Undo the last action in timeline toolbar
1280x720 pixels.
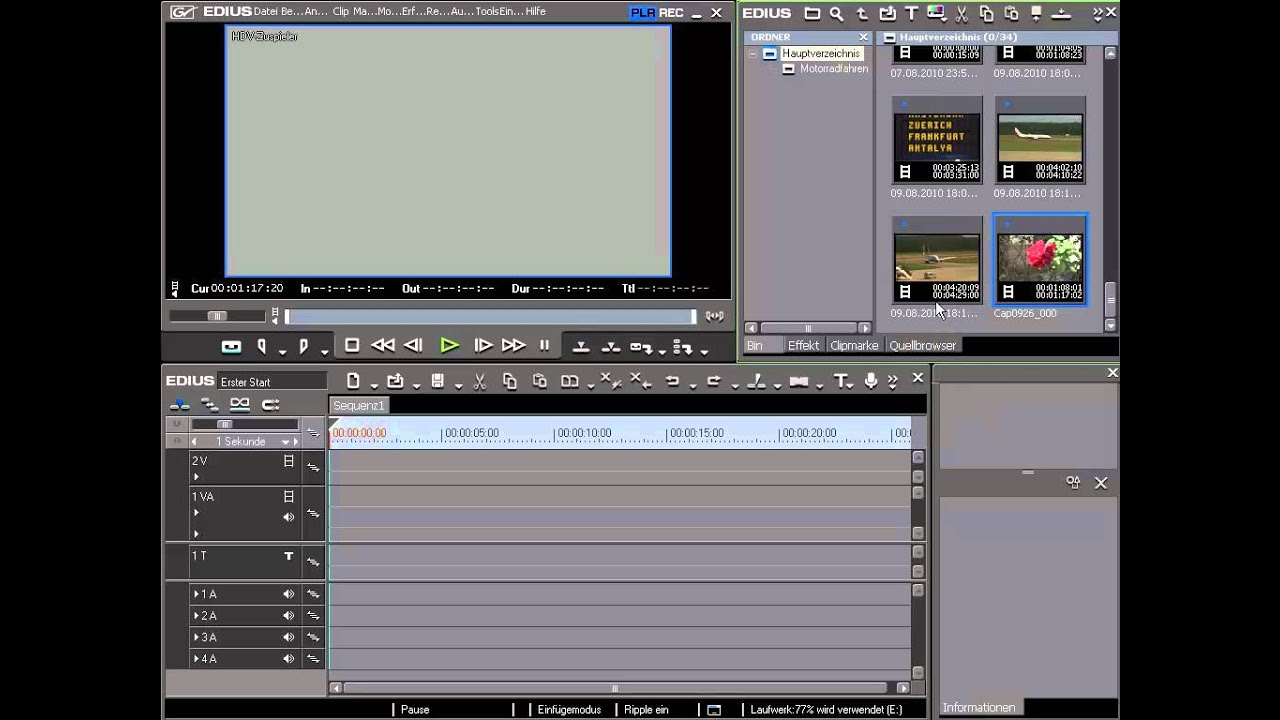coord(672,381)
